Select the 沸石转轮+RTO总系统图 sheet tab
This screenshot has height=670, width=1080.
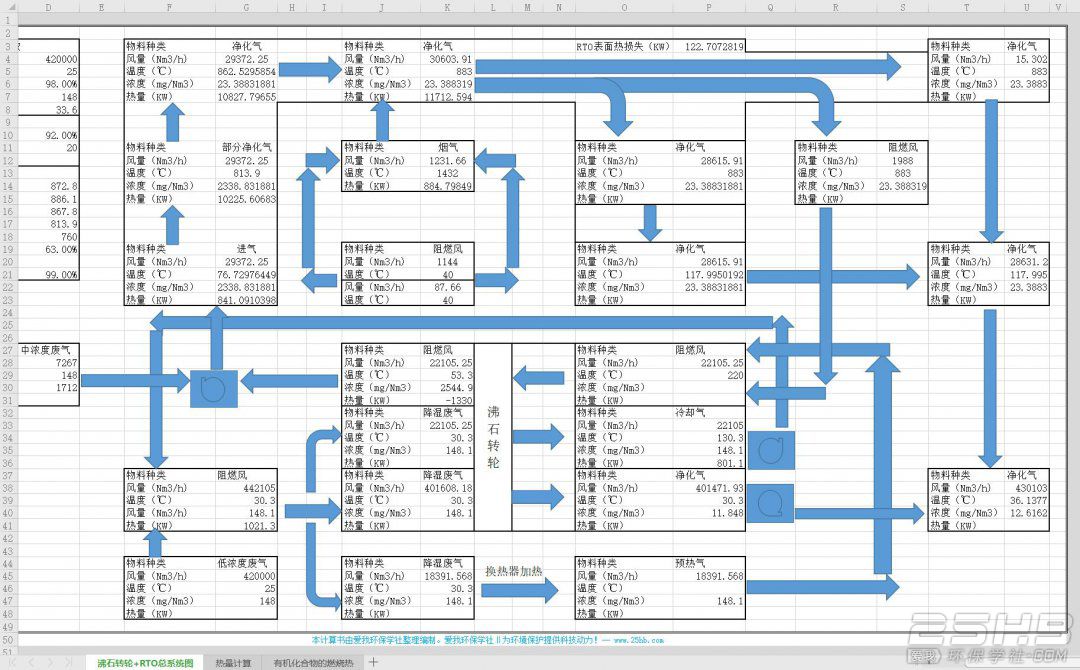[145, 663]
